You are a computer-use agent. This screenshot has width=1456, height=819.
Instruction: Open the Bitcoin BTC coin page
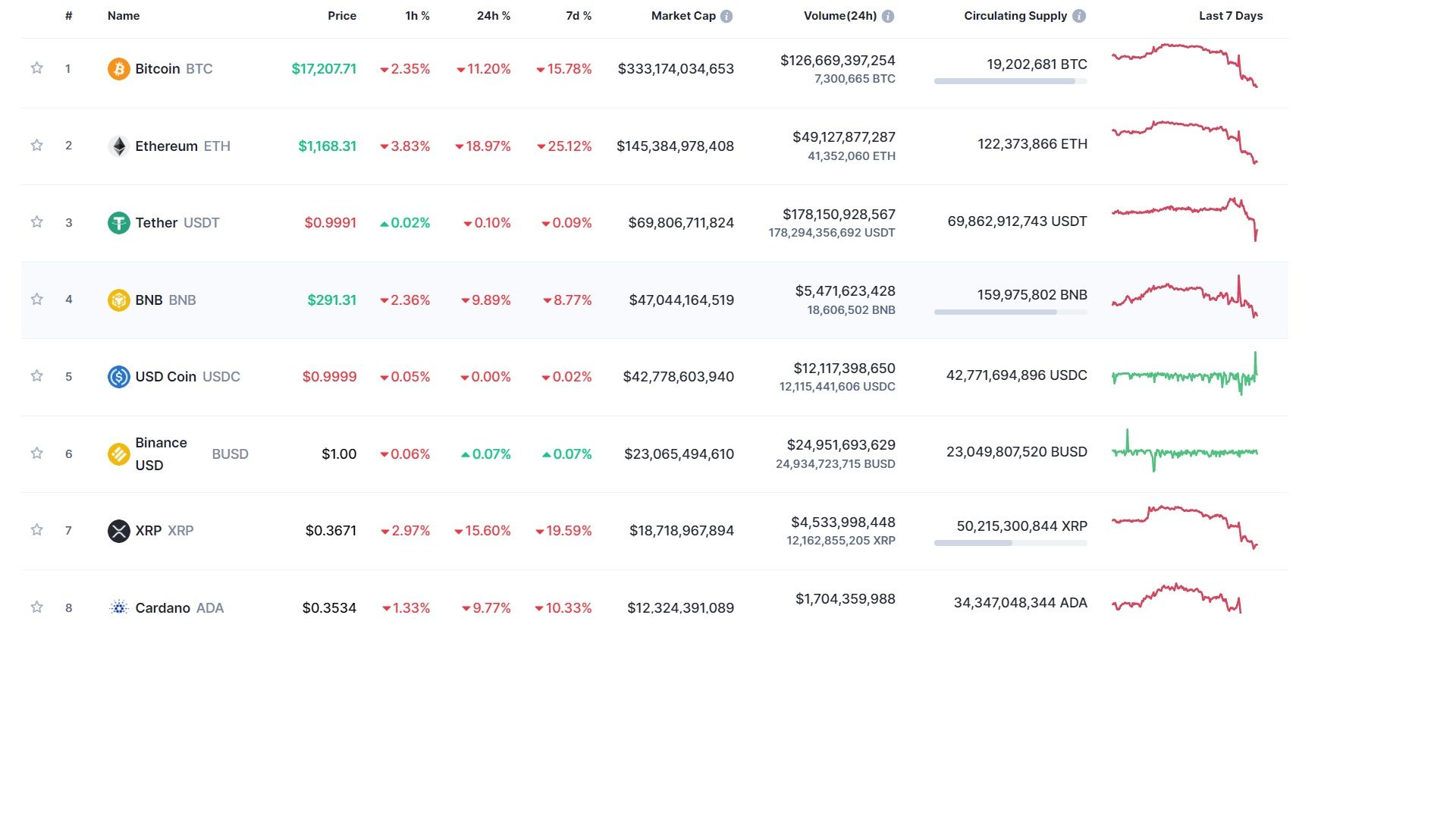[174, 69]
